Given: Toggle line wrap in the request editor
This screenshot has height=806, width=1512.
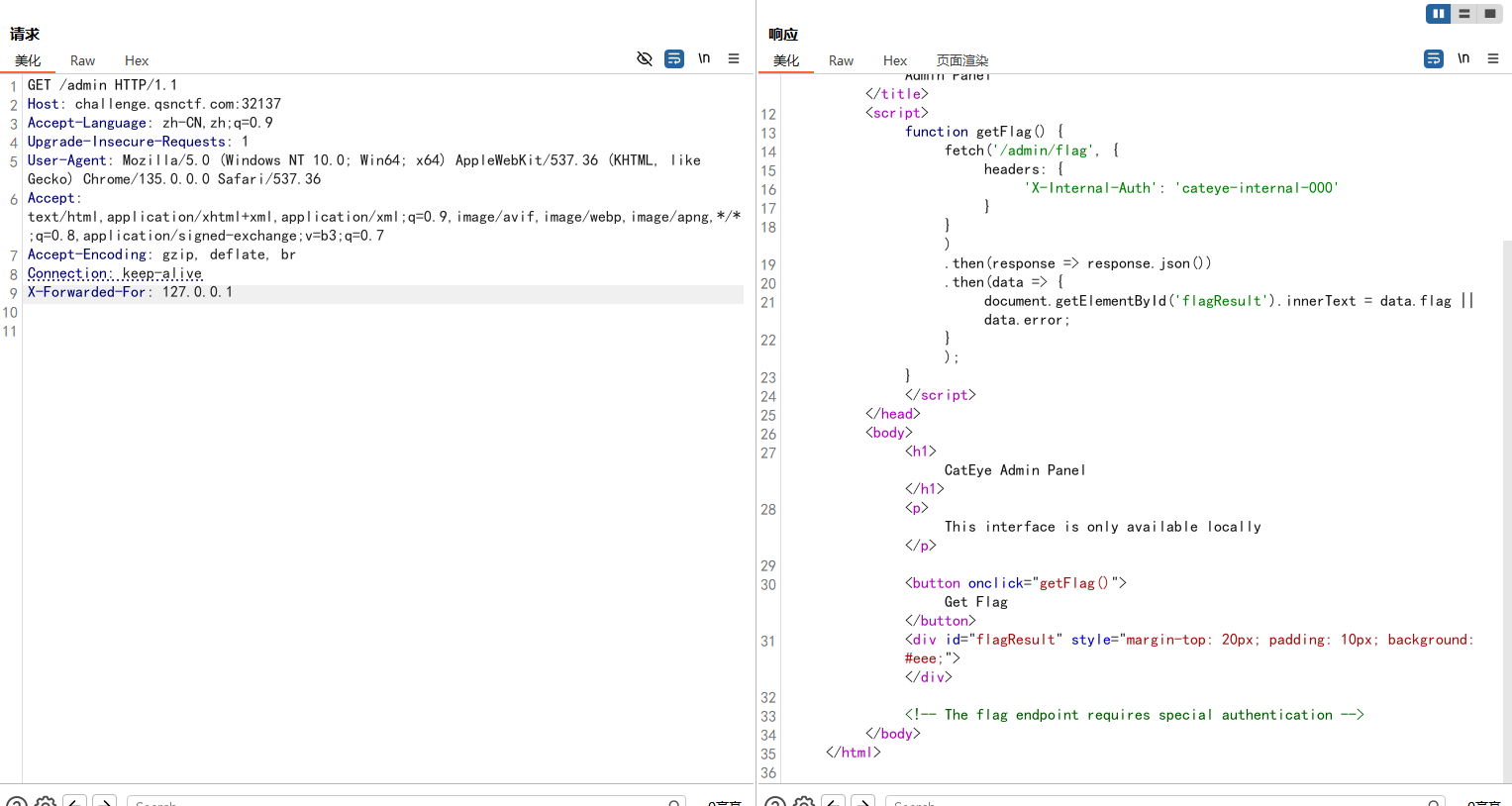Looking at the screenshot, I should [x=674, y=59].
